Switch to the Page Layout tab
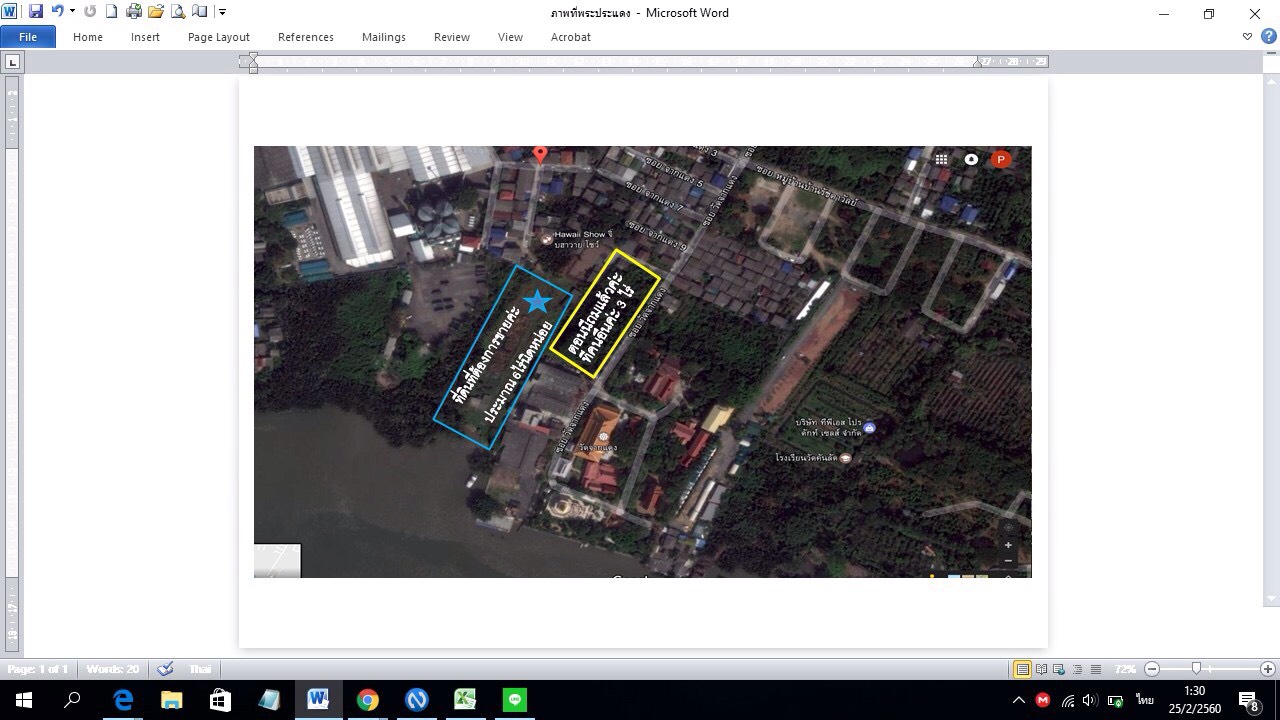This screenshot has width=1280, height=720. pyautogui.click(x=218, y=37)
